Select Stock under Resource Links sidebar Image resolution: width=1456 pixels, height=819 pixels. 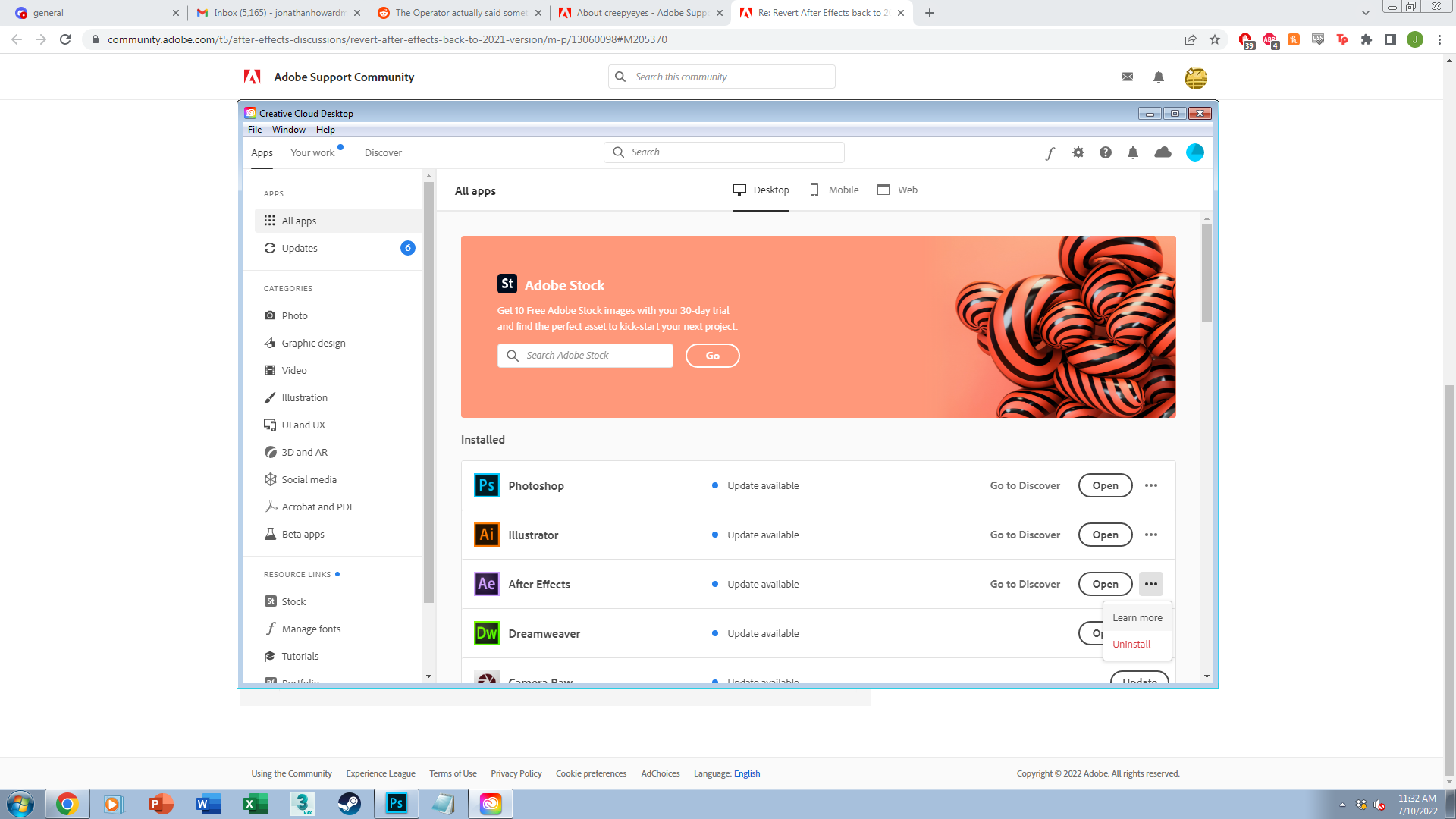click(x=293, y=601)
